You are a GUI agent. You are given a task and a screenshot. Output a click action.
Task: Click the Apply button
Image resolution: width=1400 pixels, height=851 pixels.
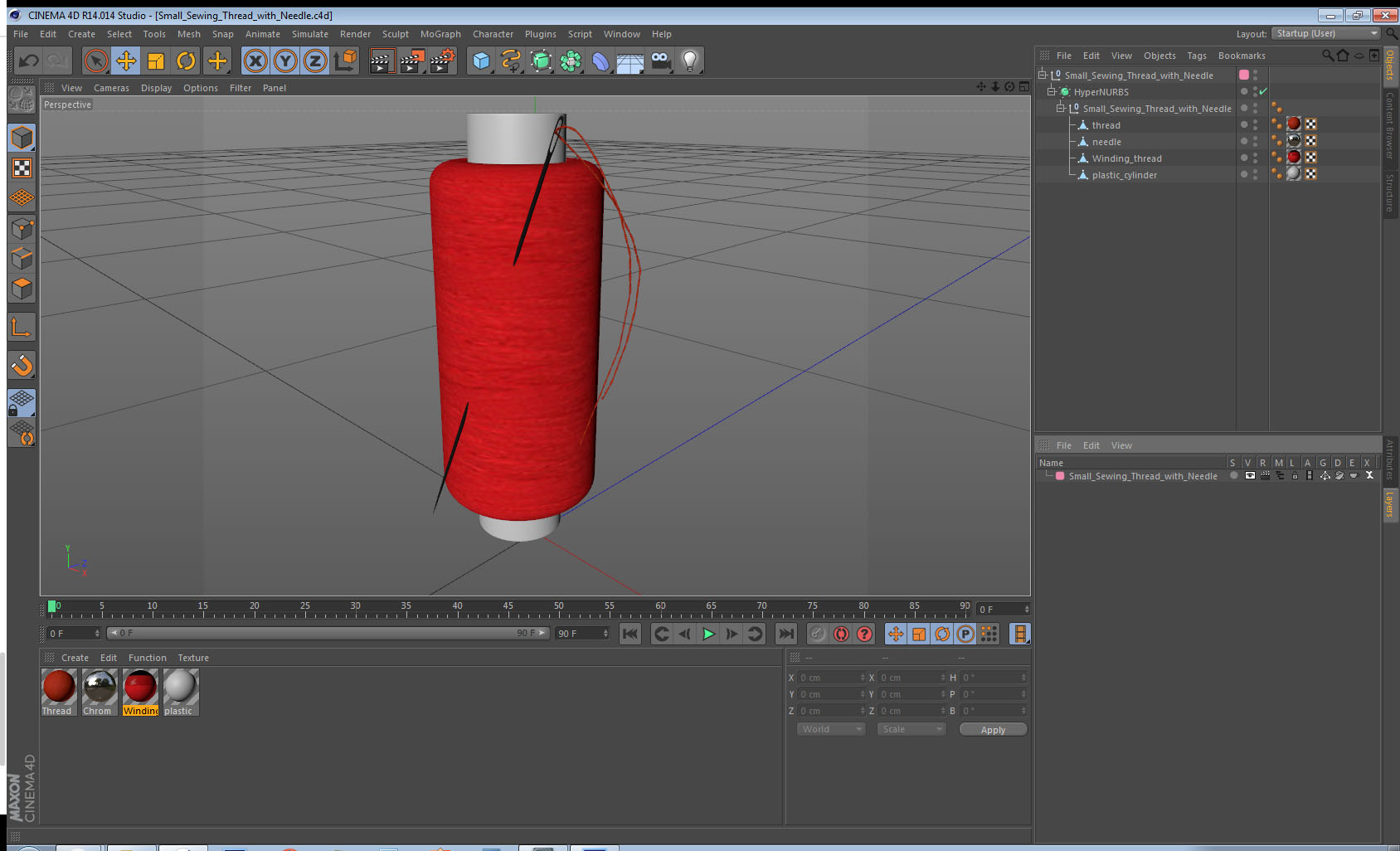click(993, 730)
